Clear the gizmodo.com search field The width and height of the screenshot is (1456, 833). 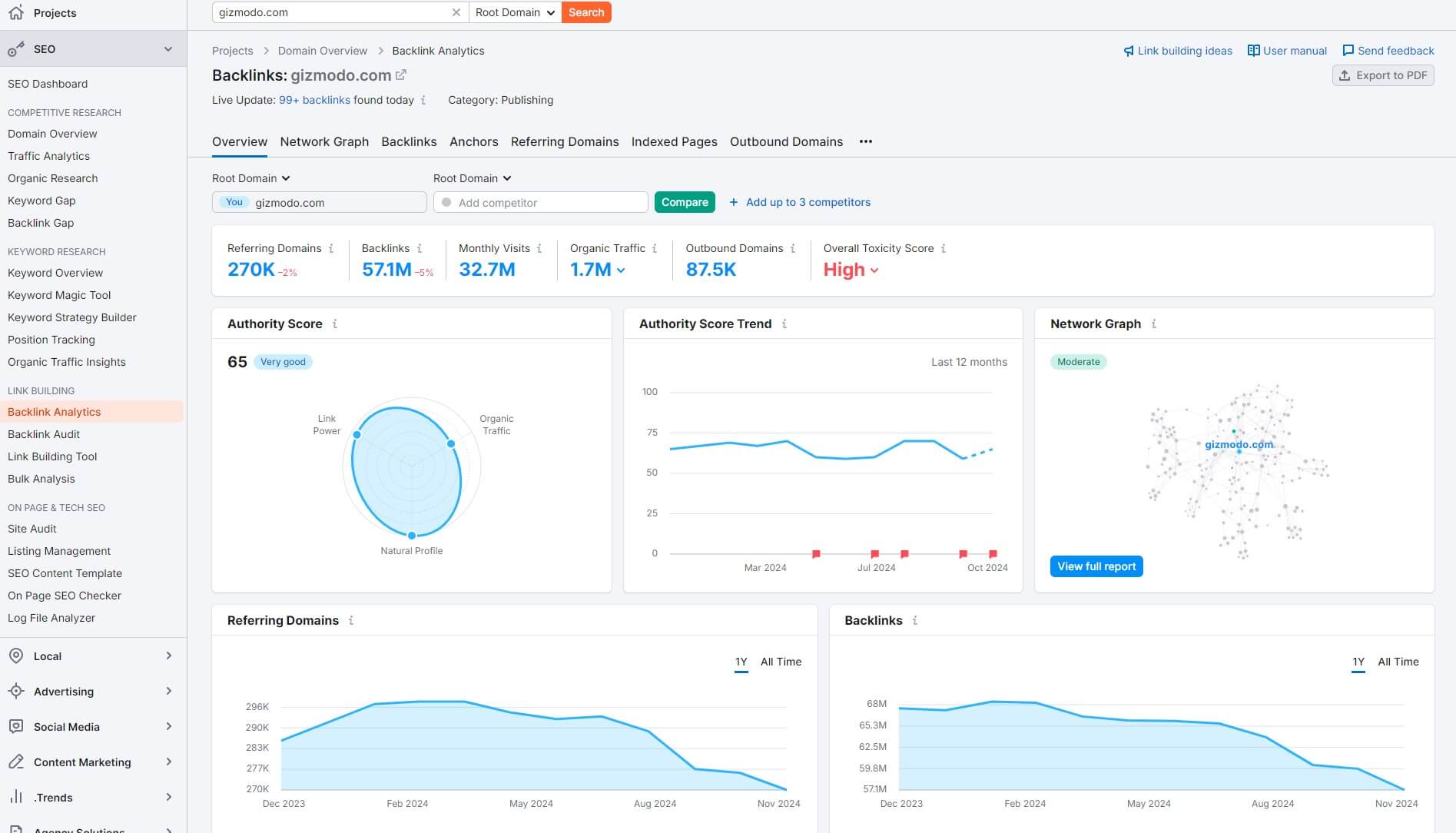(x=456, y=12)
